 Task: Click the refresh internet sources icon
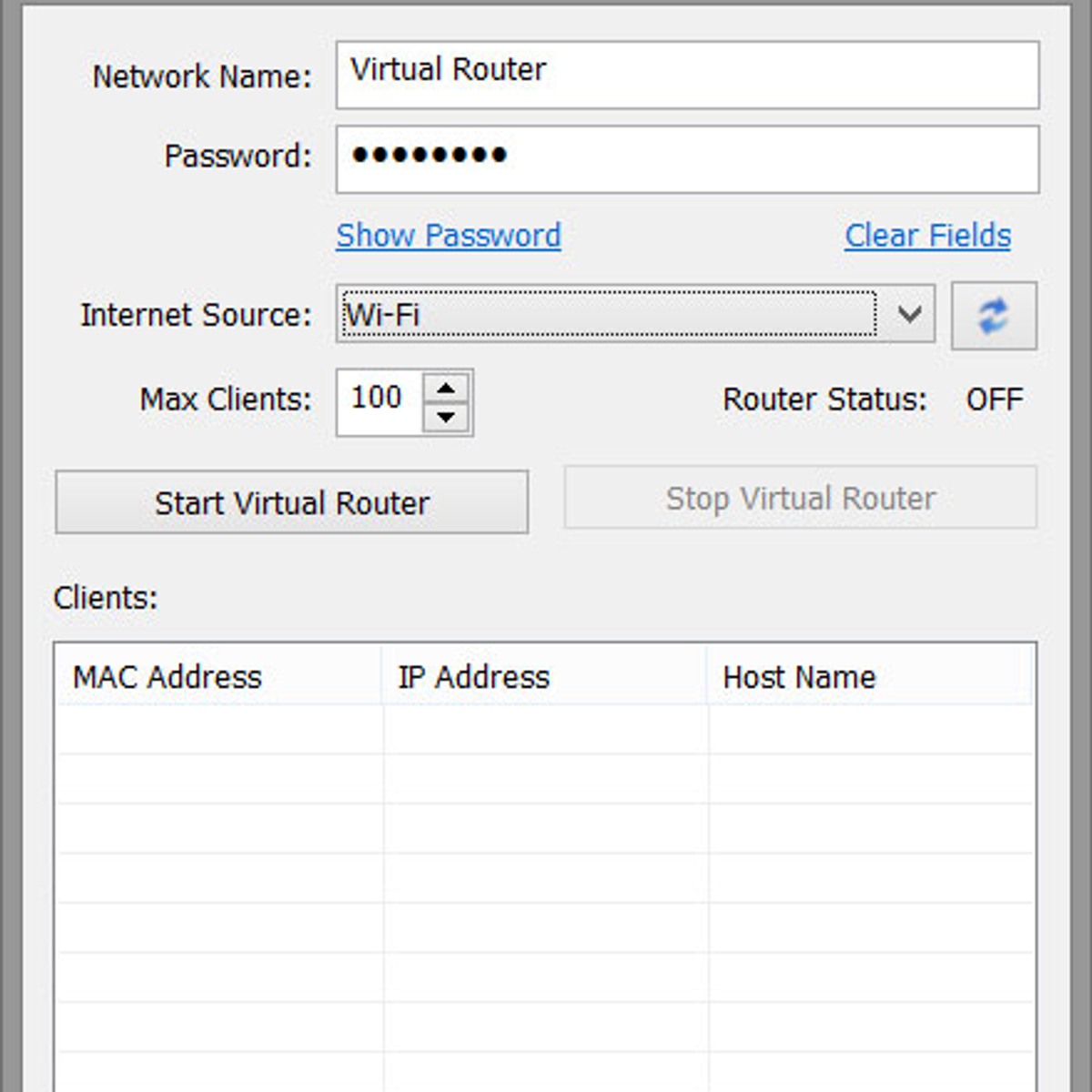pos(994,316)
